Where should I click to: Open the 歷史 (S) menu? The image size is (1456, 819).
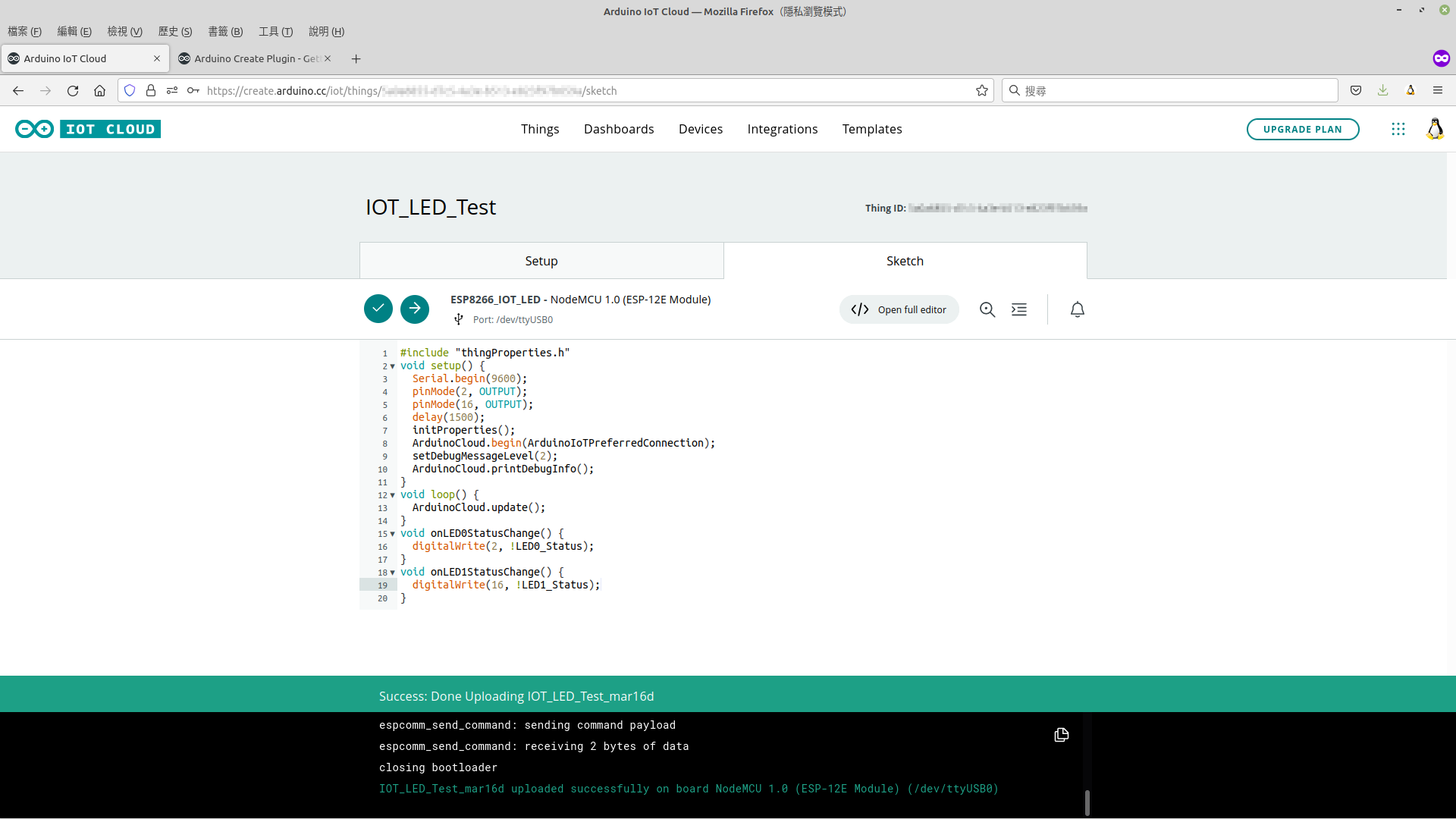click(175, 31)
